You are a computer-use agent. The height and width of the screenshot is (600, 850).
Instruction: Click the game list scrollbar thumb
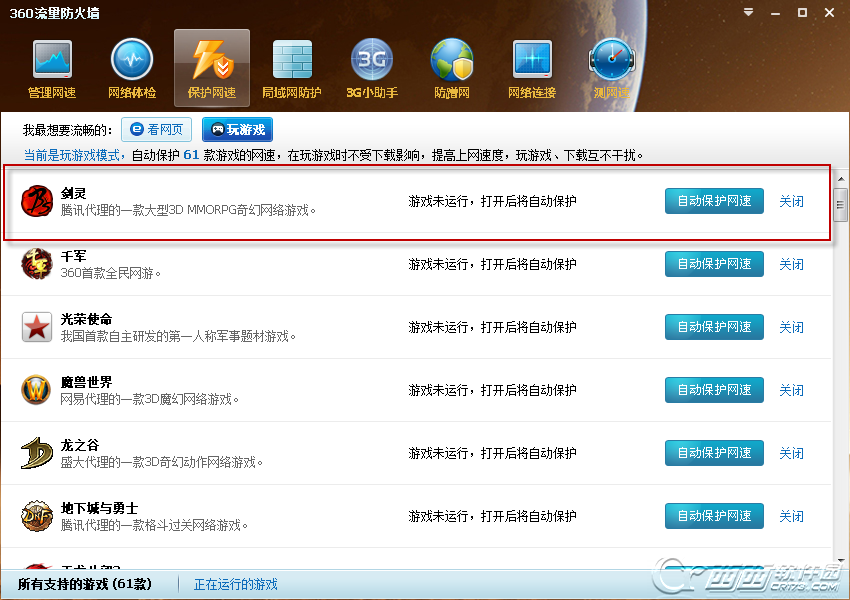pyautogui.click(x=841, y=204)
